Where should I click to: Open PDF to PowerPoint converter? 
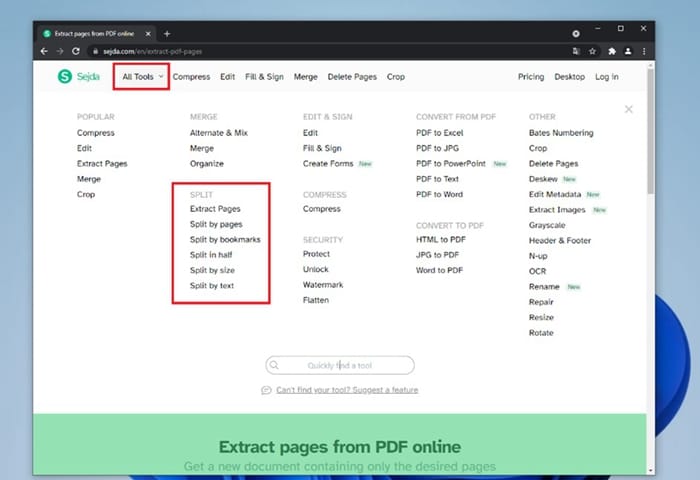[451, 163]
